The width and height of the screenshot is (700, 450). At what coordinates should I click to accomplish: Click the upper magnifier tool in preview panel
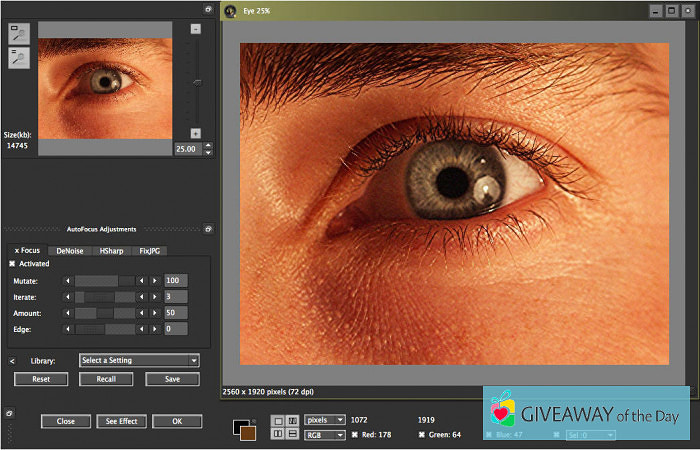(20, 33)
